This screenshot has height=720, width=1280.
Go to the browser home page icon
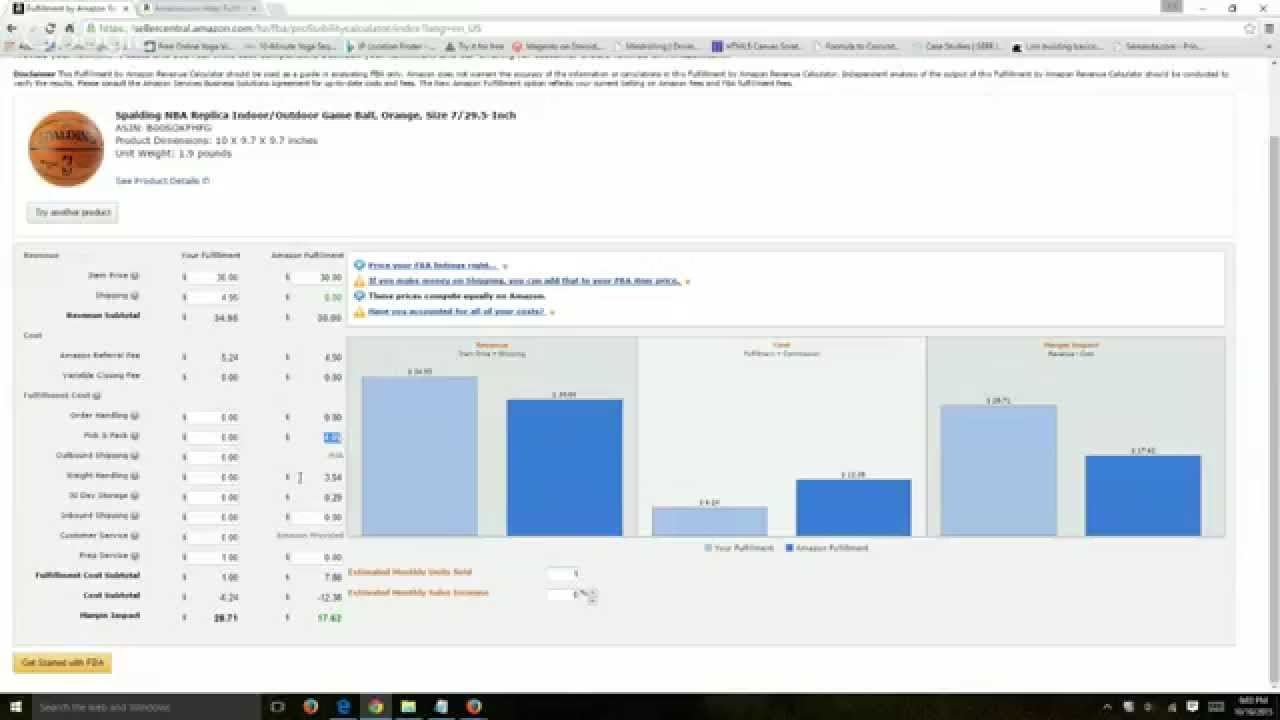point(69,28)
